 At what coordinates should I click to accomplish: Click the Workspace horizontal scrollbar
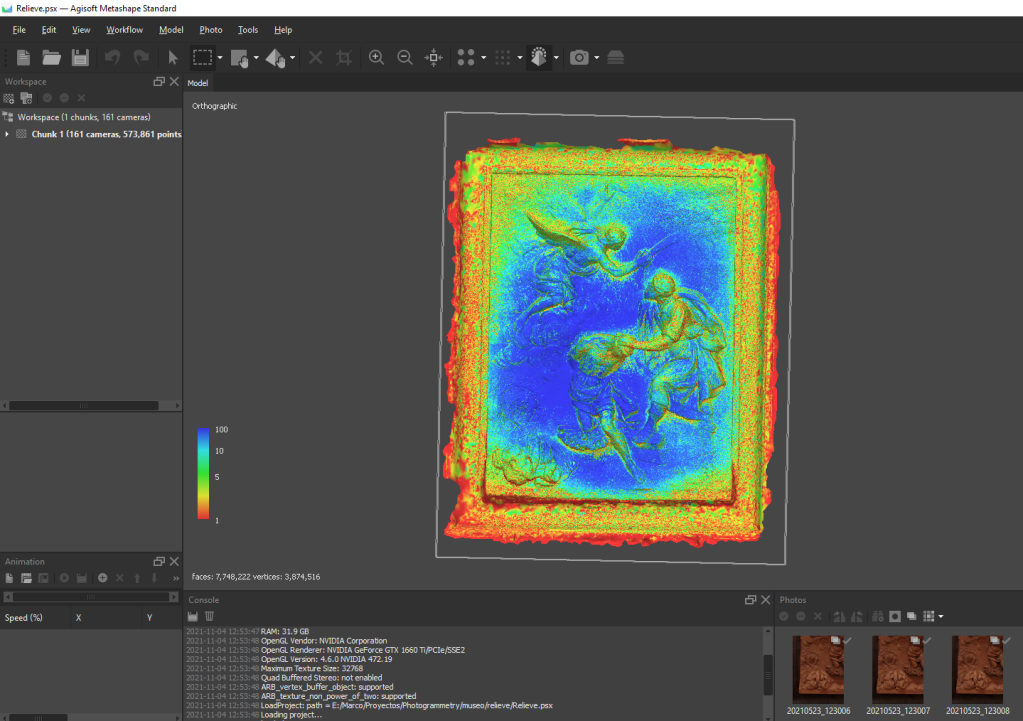click(x=82, y=405)
